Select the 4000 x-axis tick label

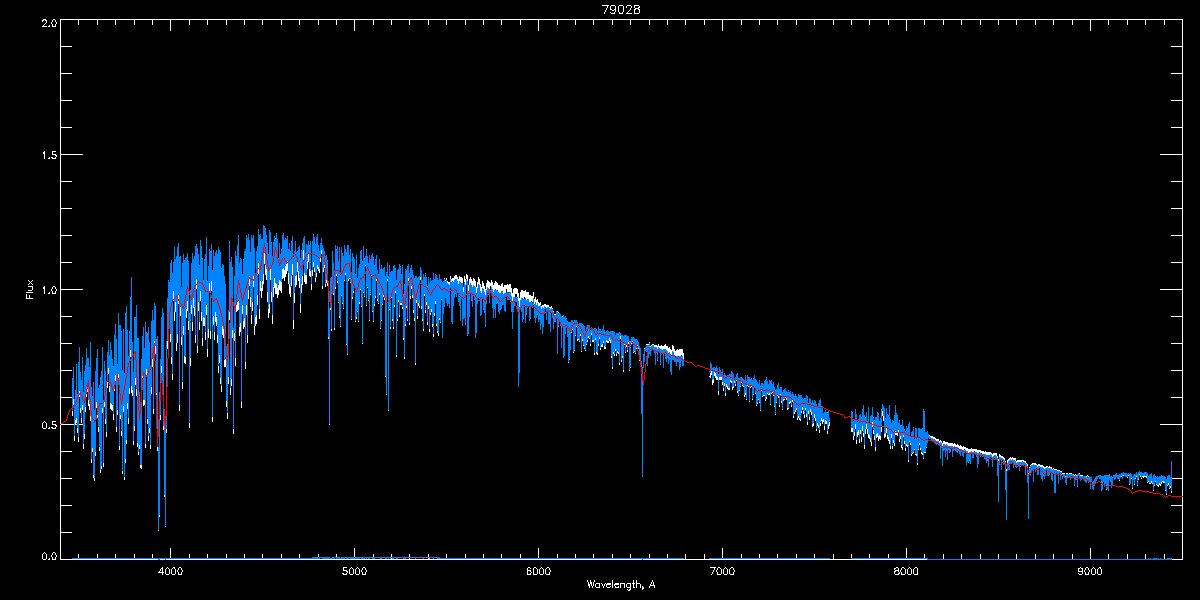click(171, 572)
